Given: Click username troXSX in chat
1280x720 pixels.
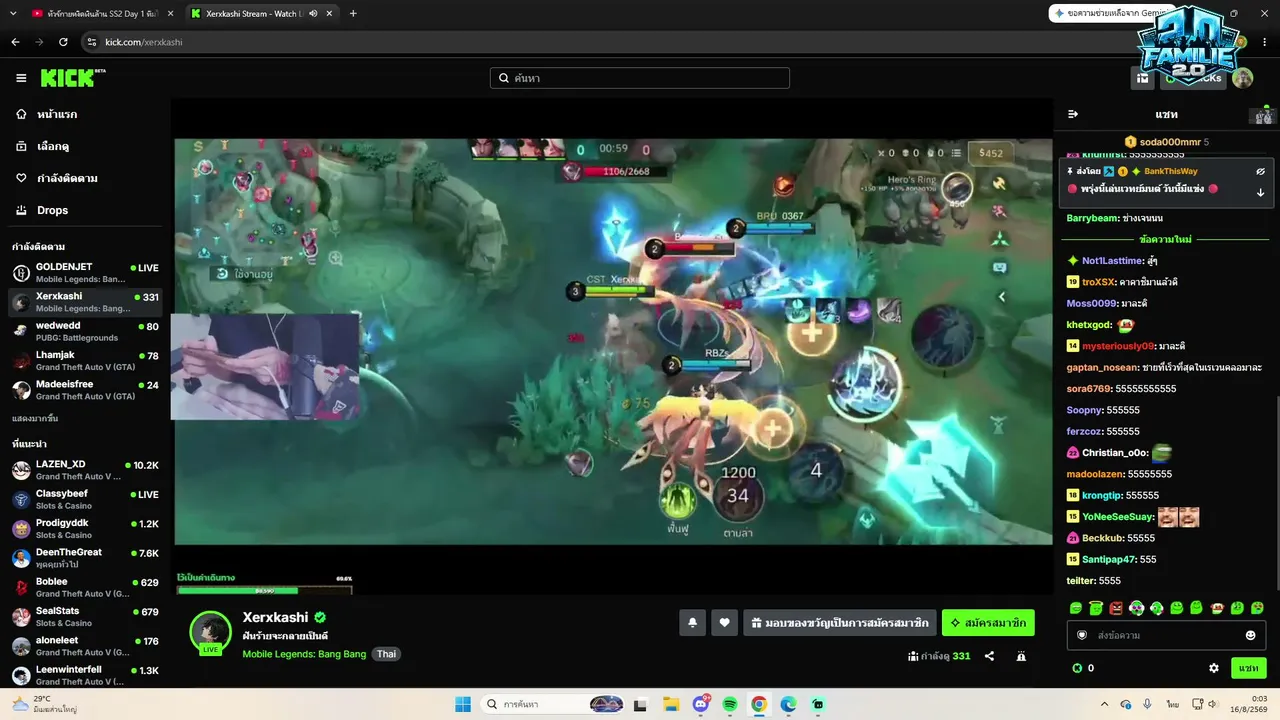Looking at the screenshot, I should click(x=1098, y=282).
